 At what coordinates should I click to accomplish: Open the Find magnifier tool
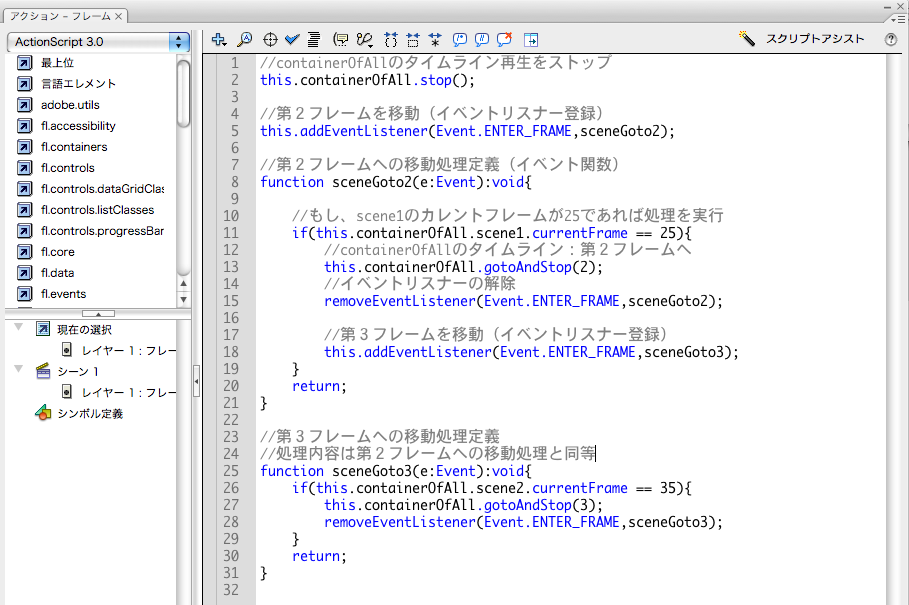point(245,39)
